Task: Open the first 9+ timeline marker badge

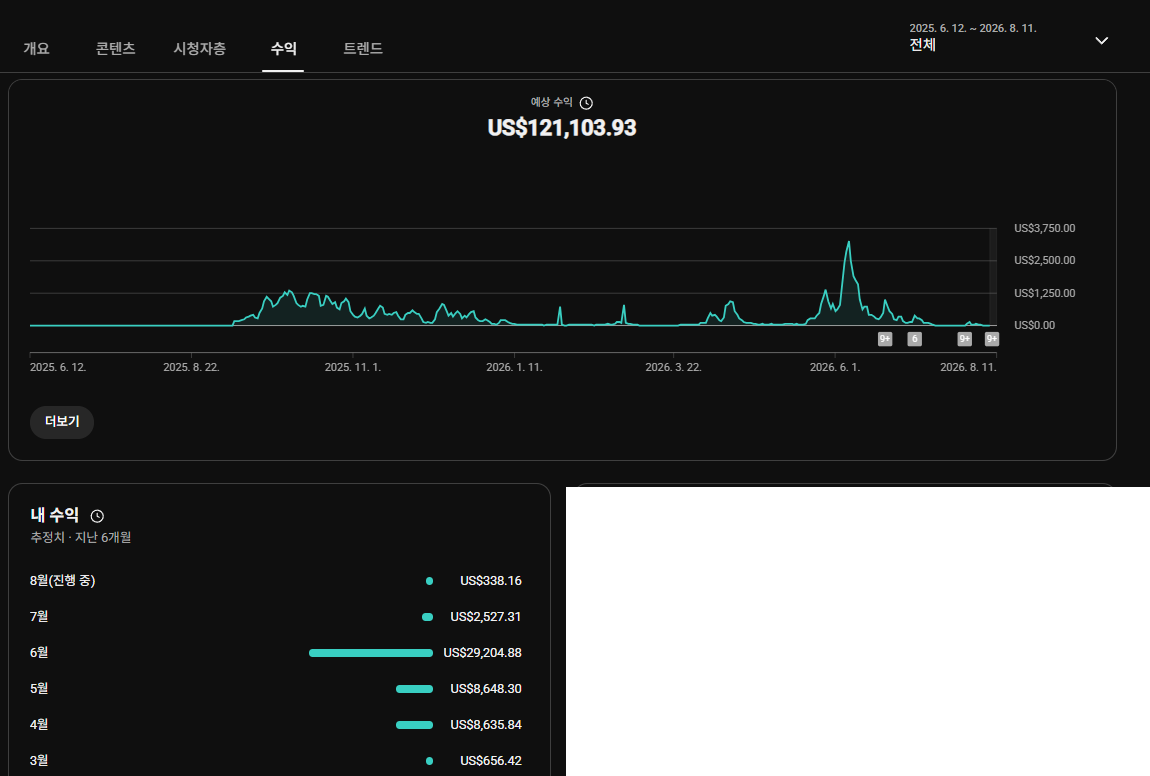Action: point(885,339)
